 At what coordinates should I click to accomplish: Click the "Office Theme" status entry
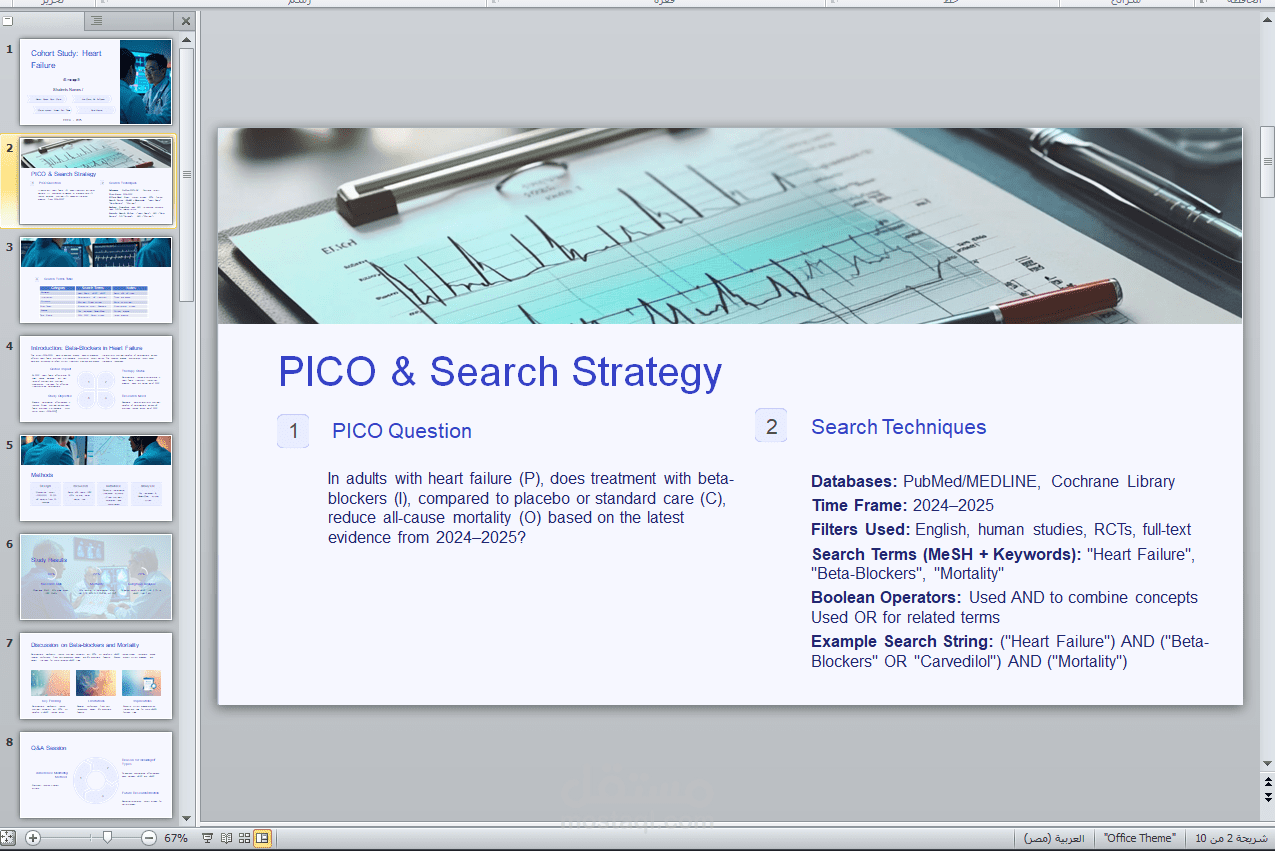[x=1140, y=838]
